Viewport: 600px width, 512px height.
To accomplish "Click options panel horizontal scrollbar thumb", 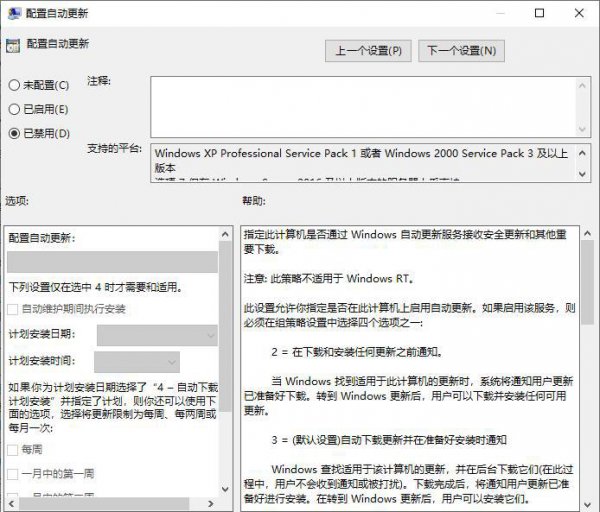I will point(104,504).
